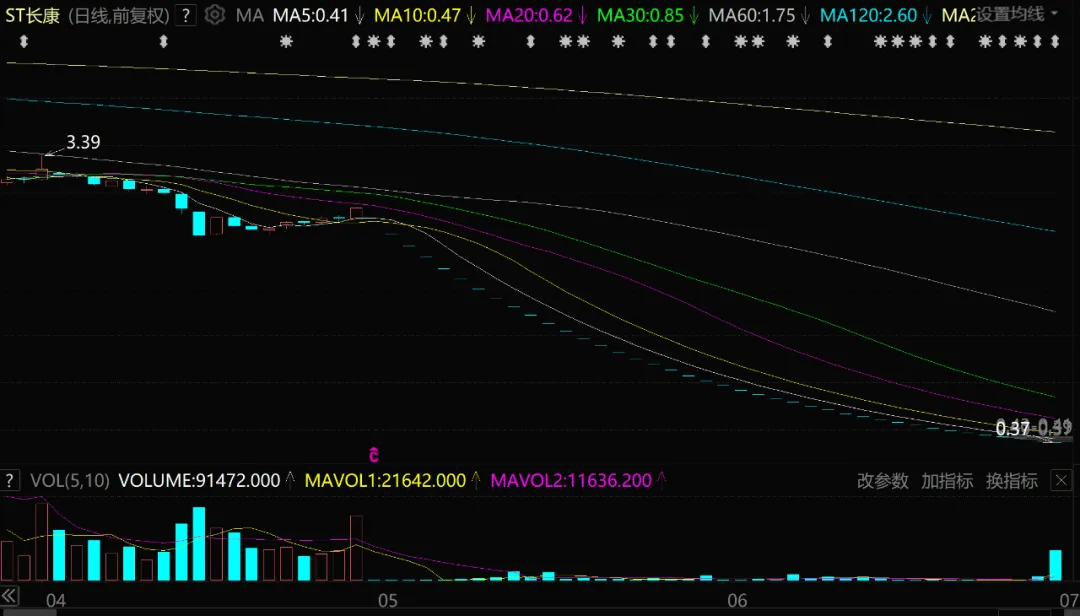The image size is (1080, 616).
Task: Click the latest tall cyan volume bar
Action: coord(1055,565)
